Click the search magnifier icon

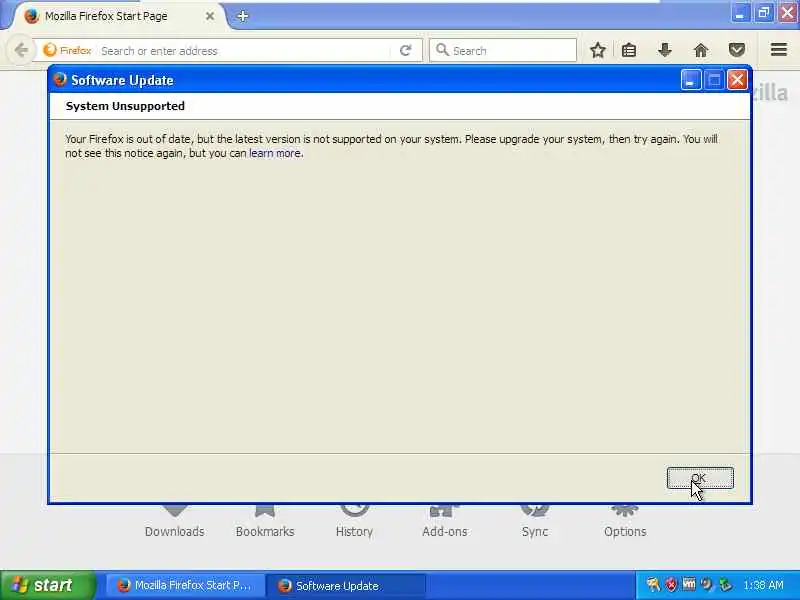[x=442, y=50]
